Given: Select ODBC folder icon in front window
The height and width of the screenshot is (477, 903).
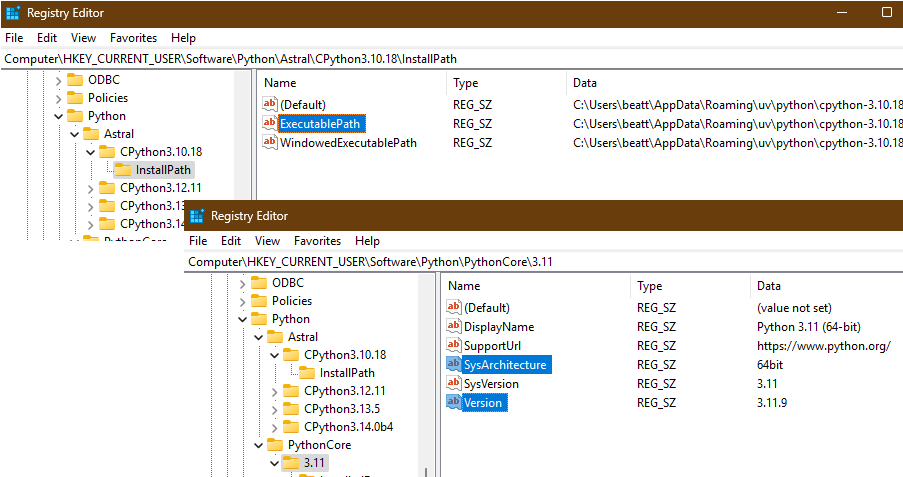Looking at the screenshot, I should (259, 282).
